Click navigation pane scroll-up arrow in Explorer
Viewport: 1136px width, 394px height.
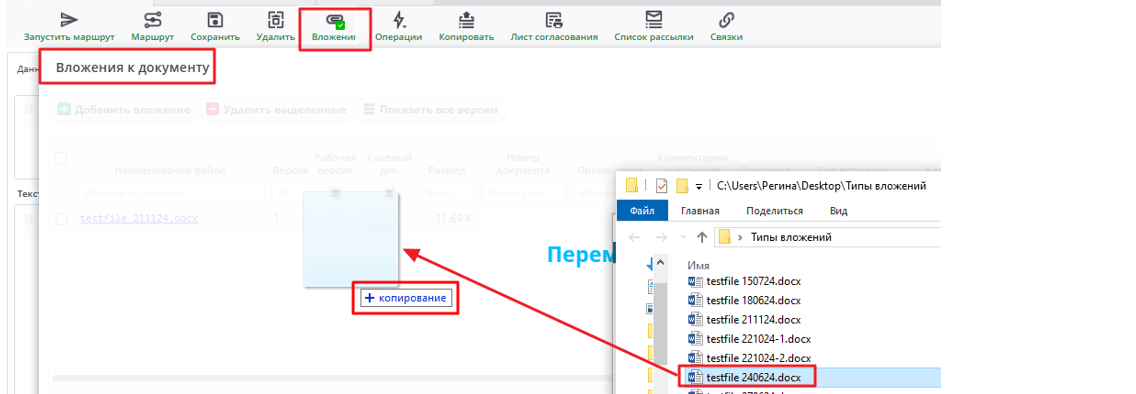pos(661,262)
